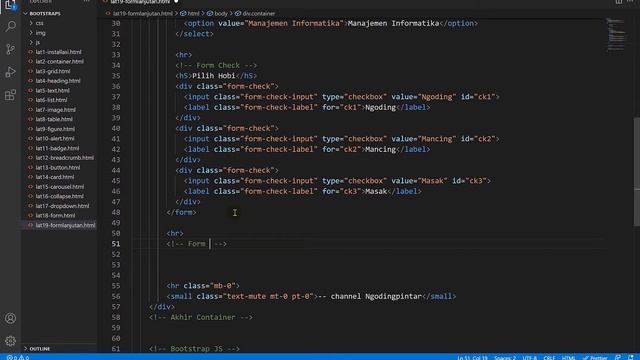This screenshot has width=640, height=360.
Task: Open lat3-grid.html file
Action: 53,71
